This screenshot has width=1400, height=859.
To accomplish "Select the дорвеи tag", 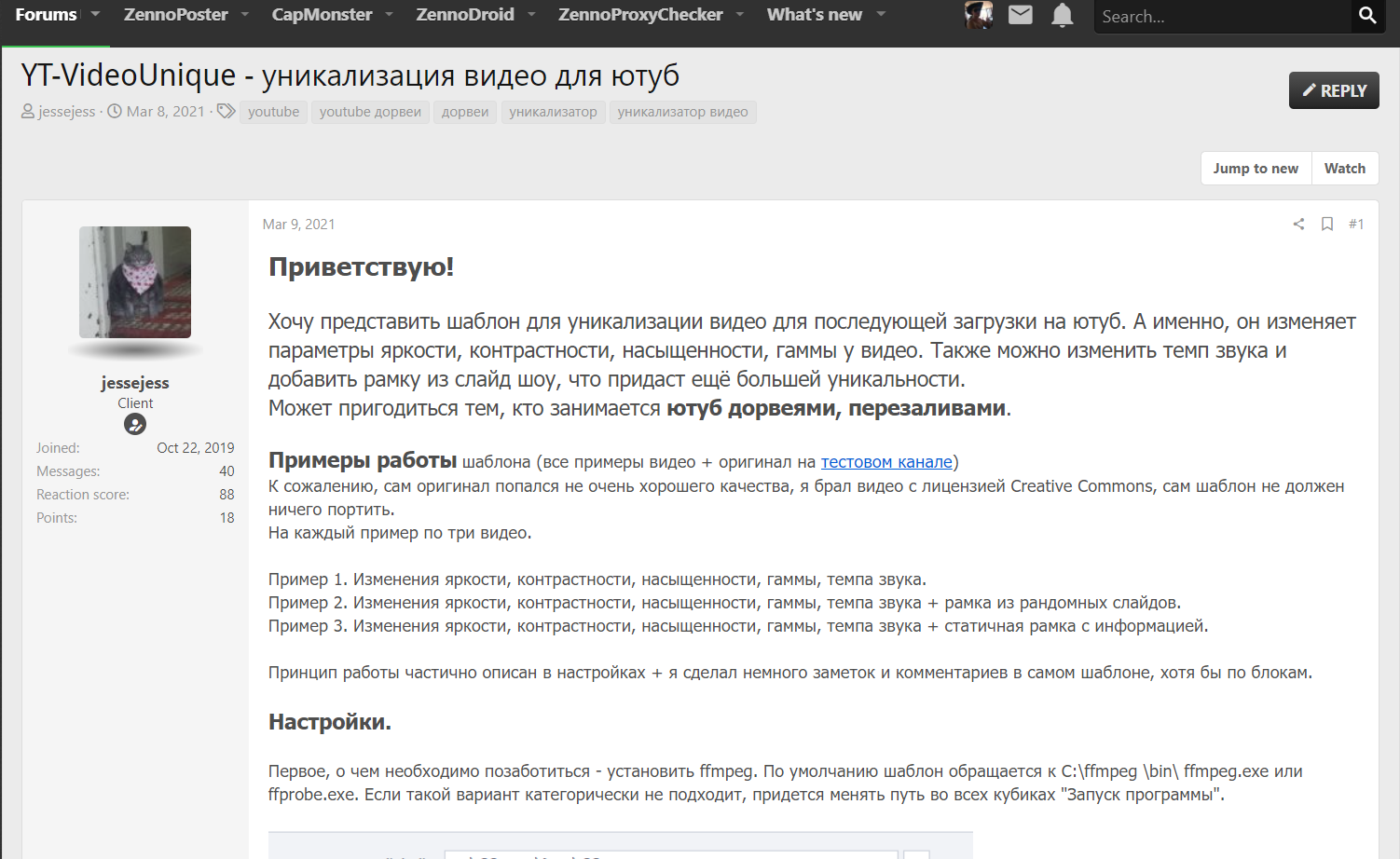I will coord(465,112).
